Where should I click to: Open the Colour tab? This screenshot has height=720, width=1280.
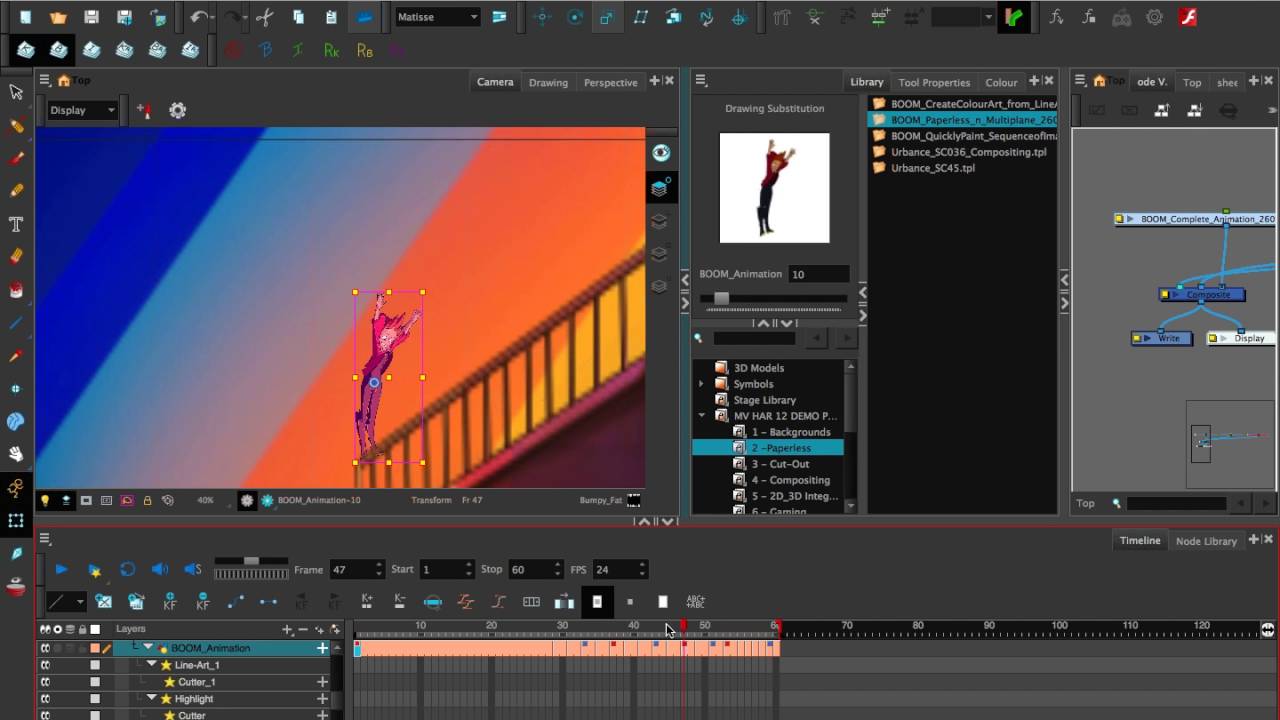tap(1001, 82)
